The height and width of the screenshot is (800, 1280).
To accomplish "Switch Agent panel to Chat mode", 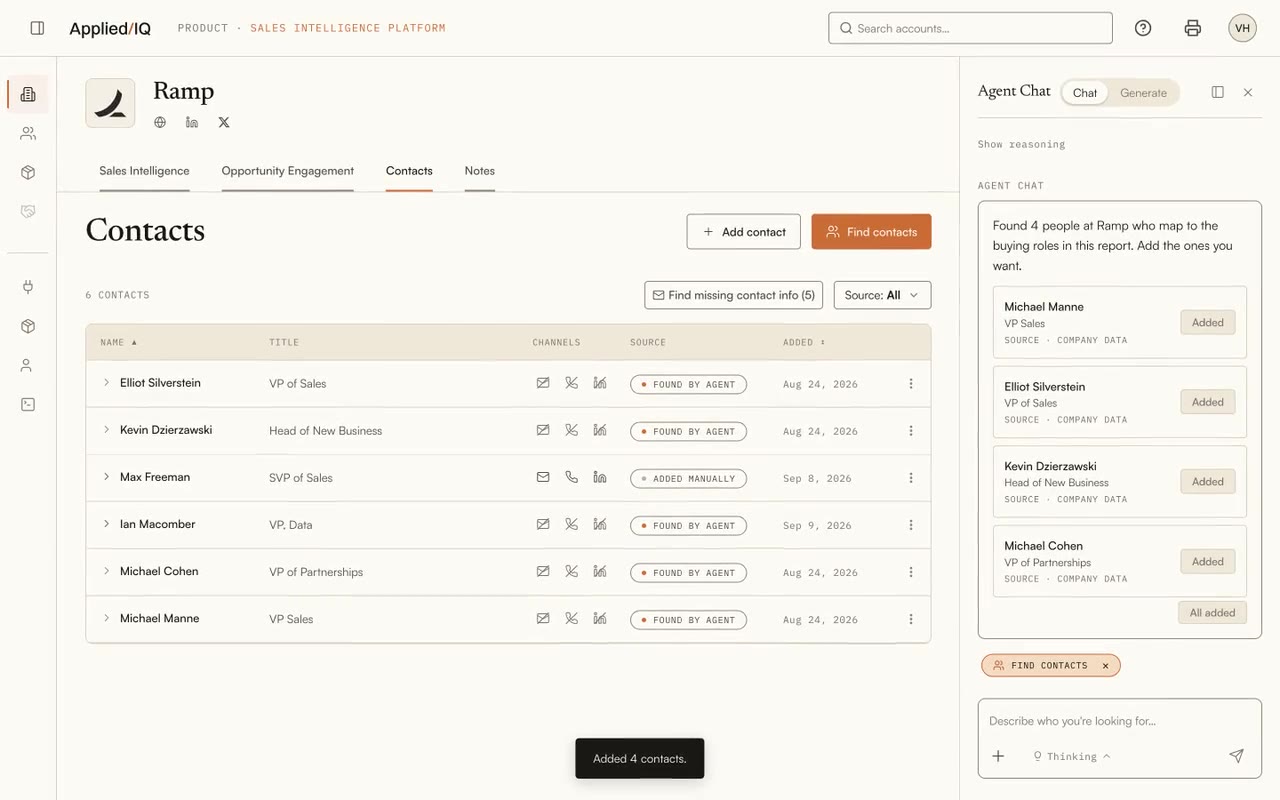I will [x=1085, y=93].
